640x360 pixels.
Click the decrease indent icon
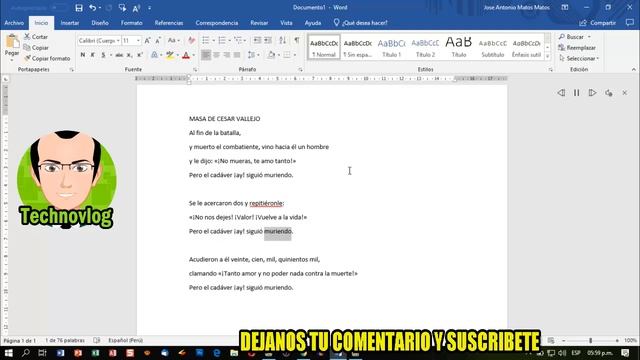(257, 40)
